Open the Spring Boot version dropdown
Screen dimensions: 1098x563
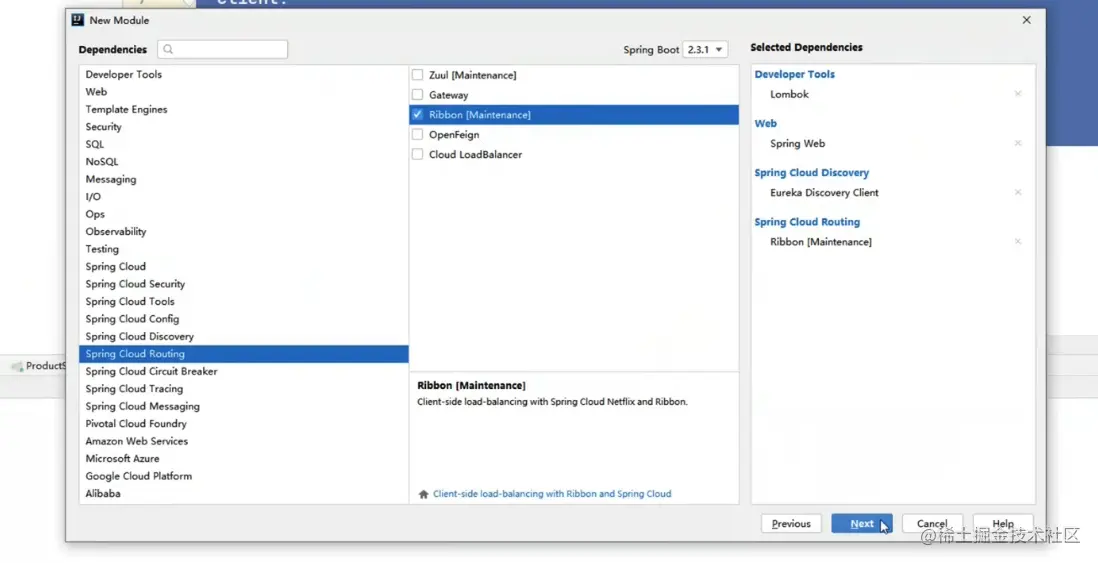pyautogui.click(x=705, y=50)
